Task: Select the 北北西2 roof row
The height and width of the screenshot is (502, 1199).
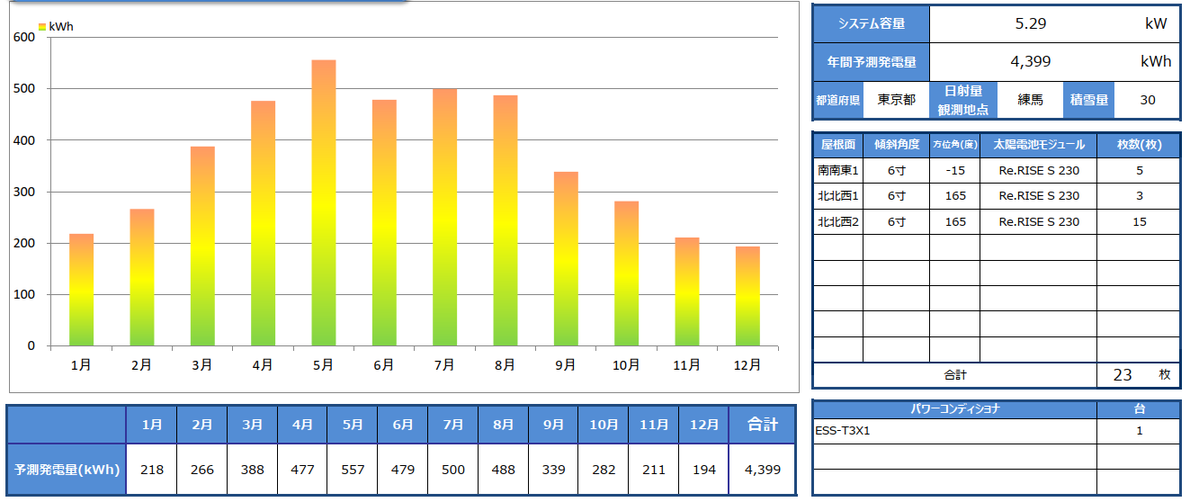Action: pyautogui.click(x=997, y=222)
